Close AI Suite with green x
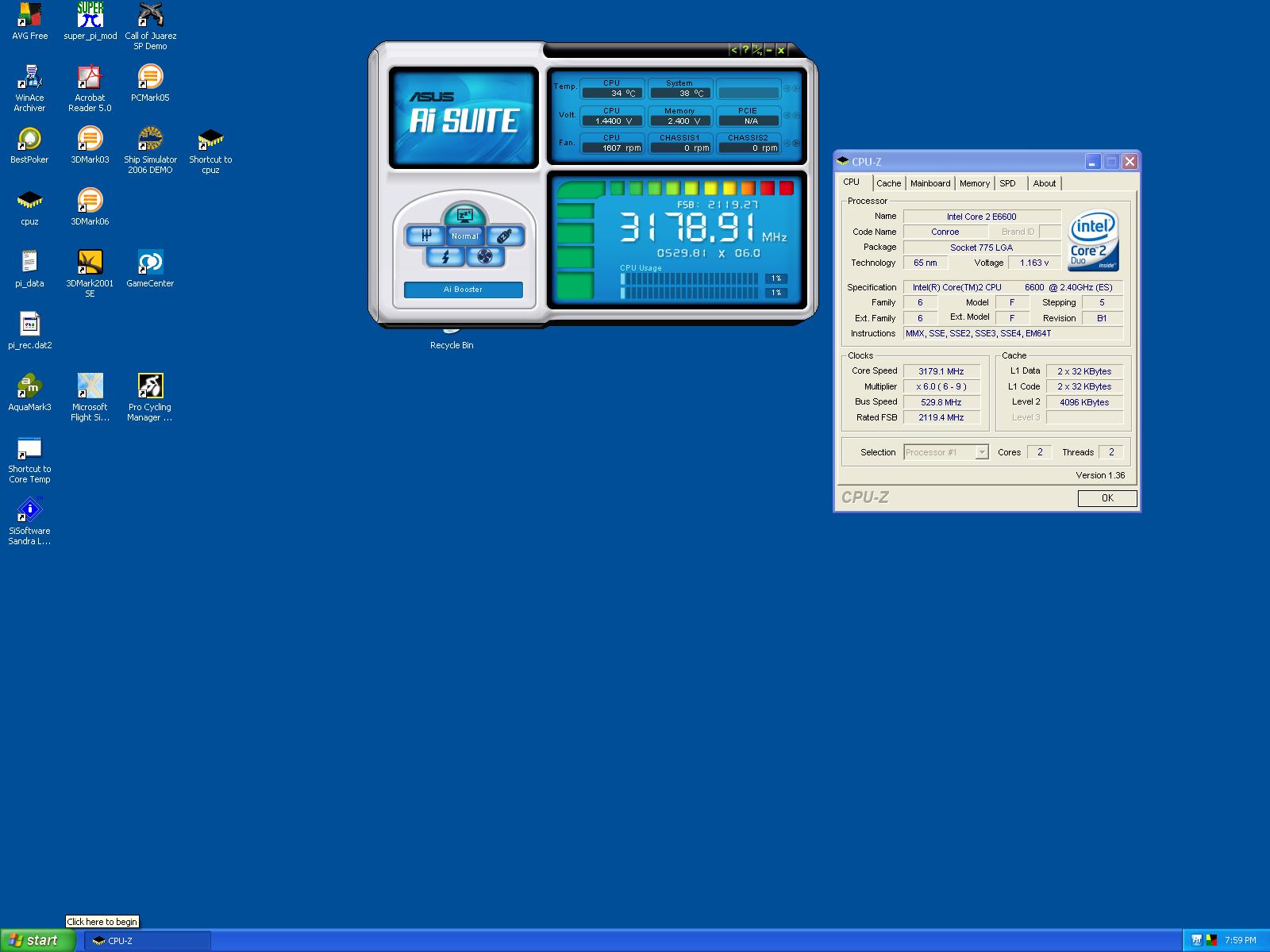The width and height of the screenshot is (1270, 952). (x=781, y=50)
